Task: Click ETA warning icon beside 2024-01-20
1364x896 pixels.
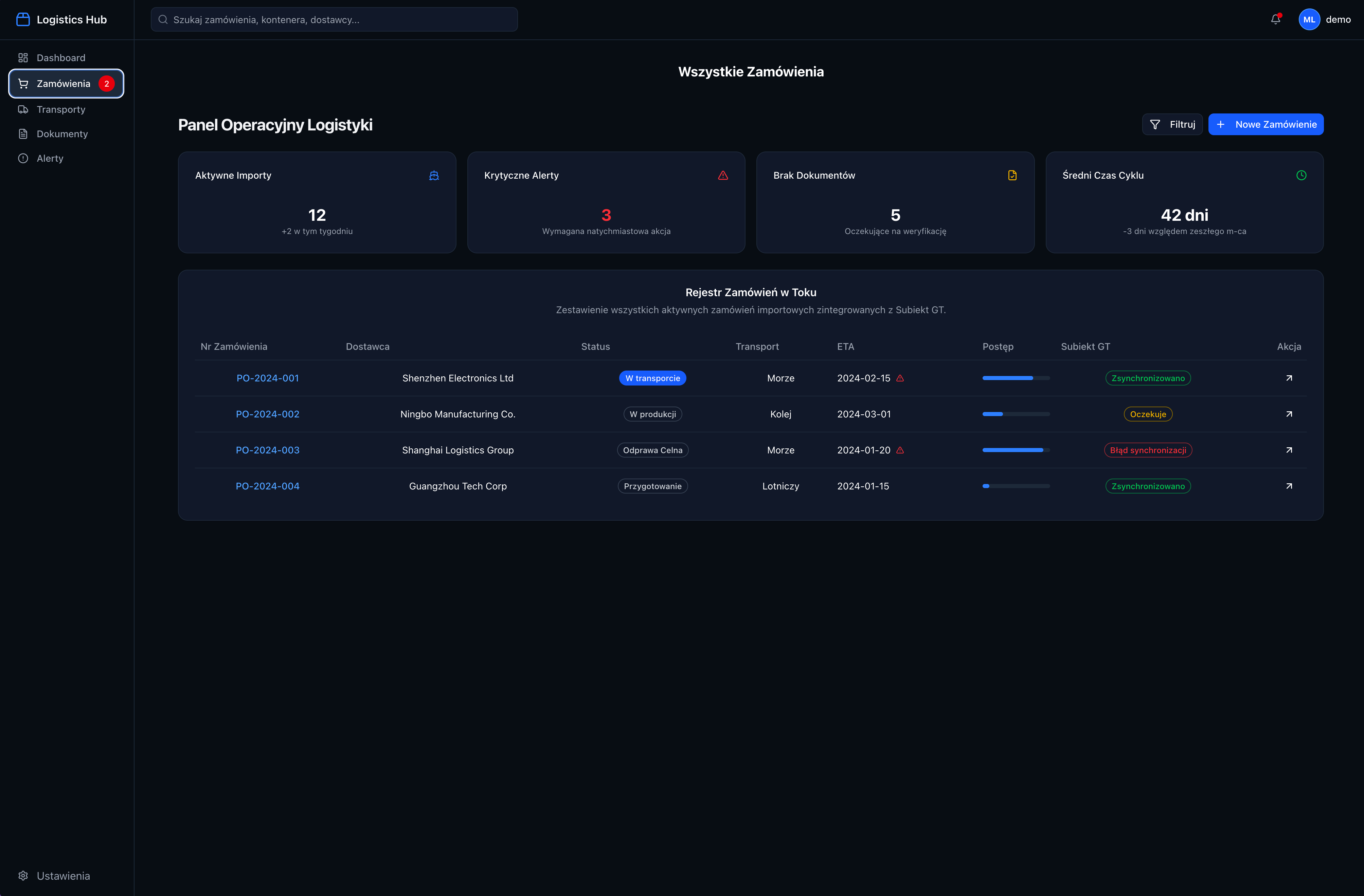Action: click(900, 451)
